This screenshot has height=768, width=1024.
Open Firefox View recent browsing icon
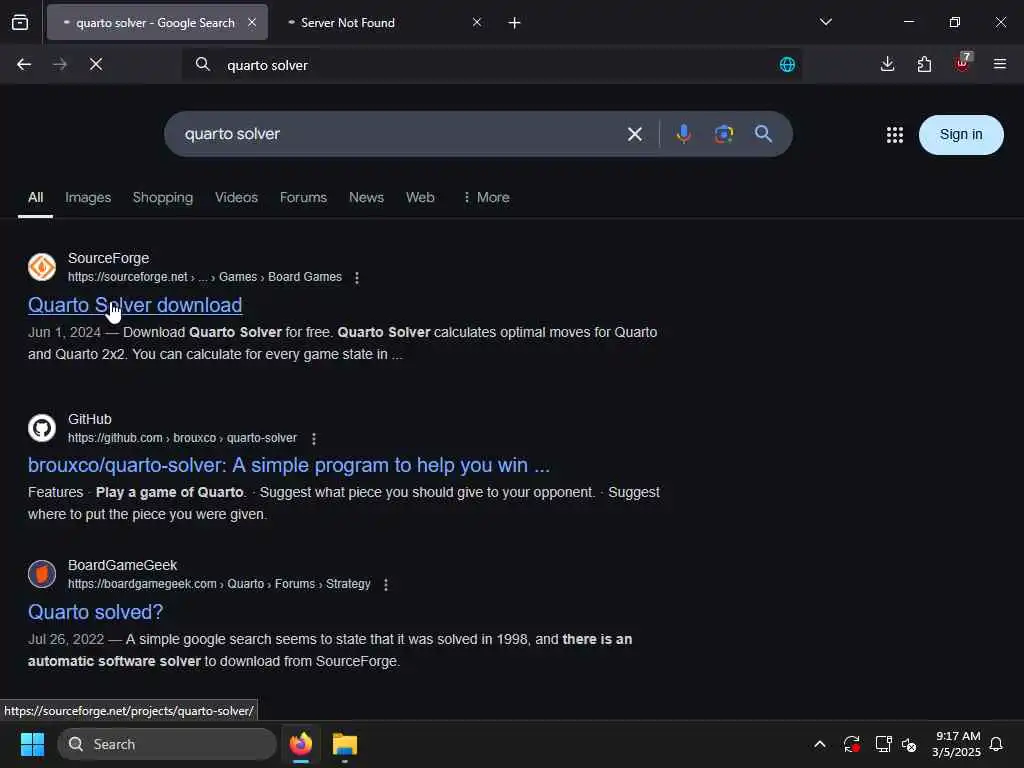[x=20, y=23]
